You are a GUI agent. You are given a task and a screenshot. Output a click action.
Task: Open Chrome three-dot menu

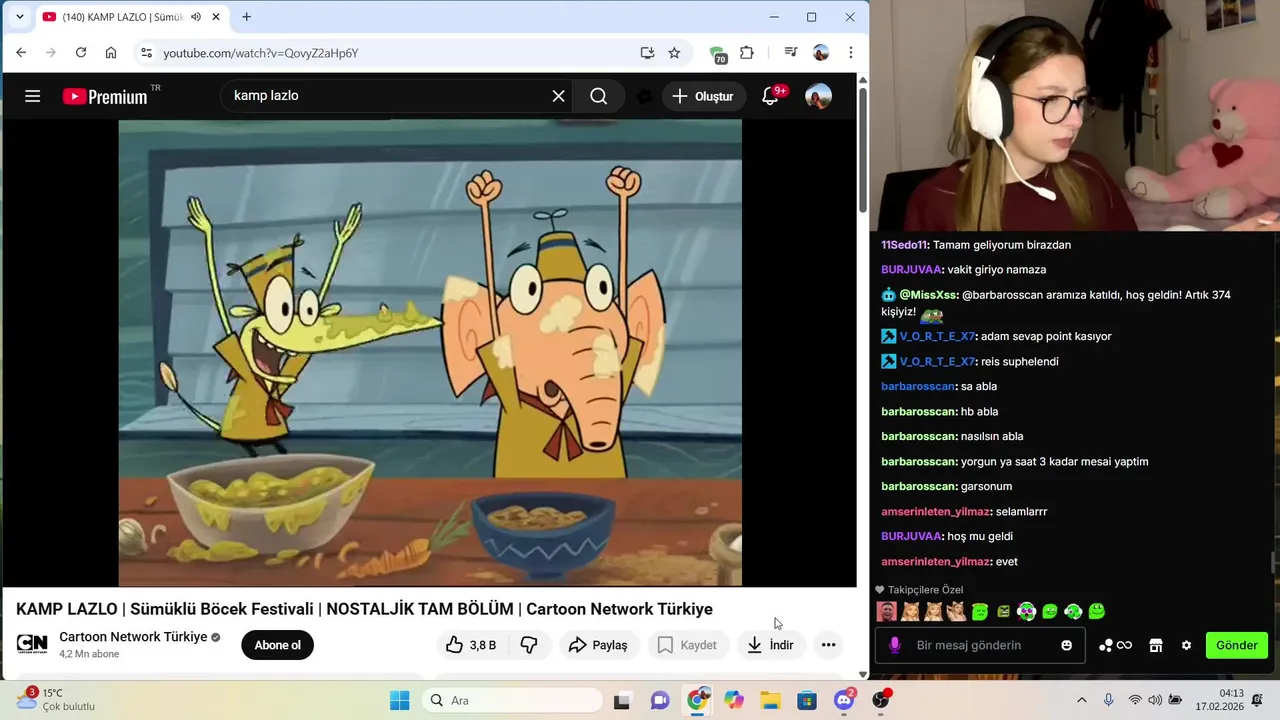(x=851, y=53)
